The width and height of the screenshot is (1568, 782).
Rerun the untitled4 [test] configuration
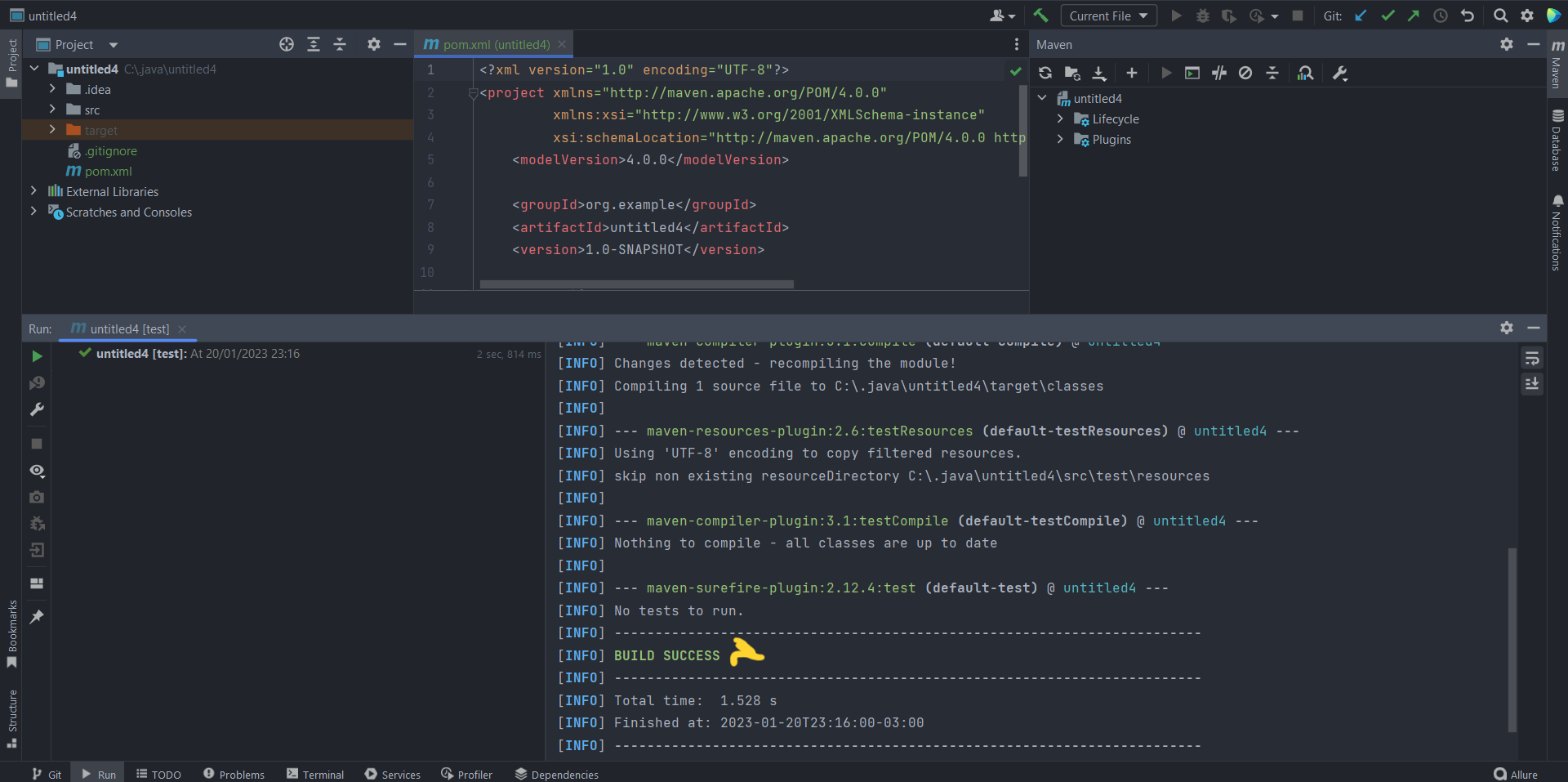(36, 356)
